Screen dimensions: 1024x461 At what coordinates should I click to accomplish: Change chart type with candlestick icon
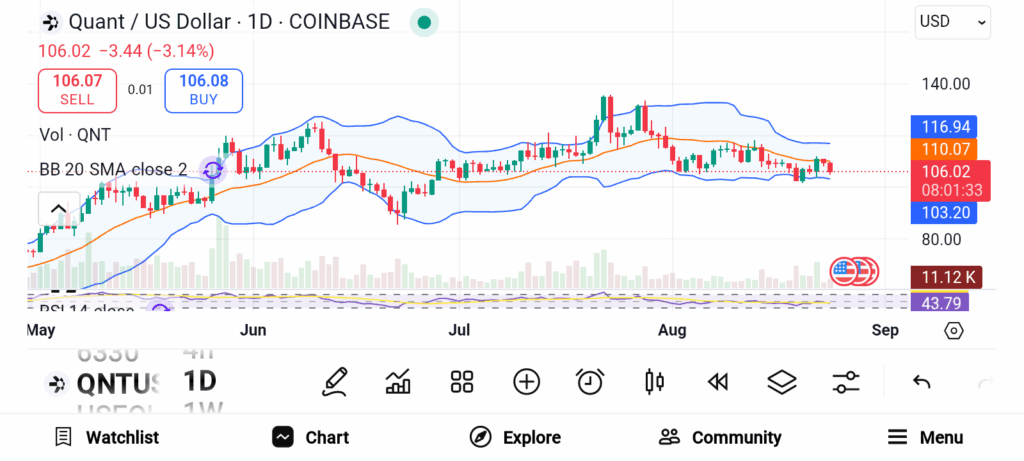coord(655,381)
